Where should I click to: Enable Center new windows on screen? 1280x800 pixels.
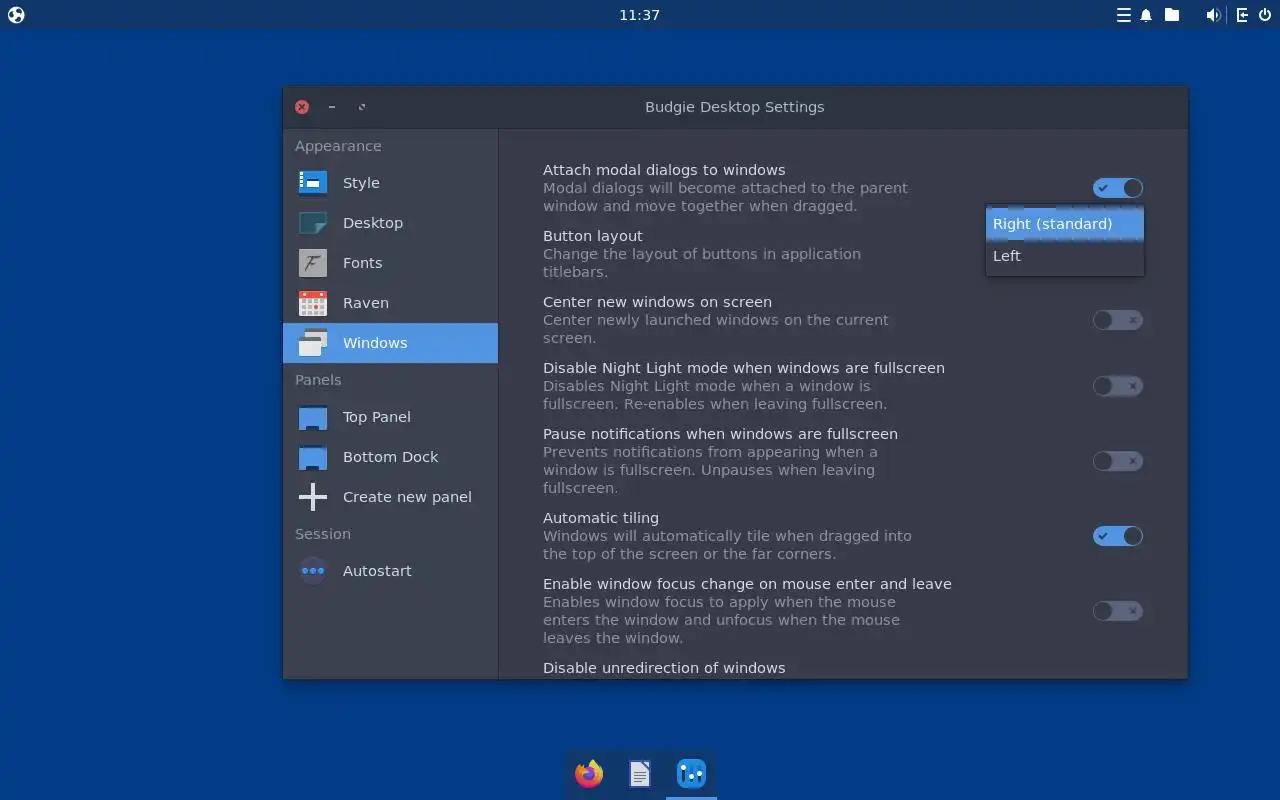coord(1118,320)
